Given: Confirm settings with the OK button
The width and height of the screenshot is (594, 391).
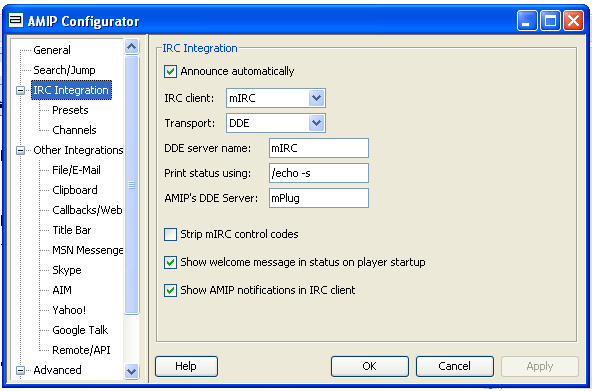Looking at the screenshot, I should (x=369, y=366).
